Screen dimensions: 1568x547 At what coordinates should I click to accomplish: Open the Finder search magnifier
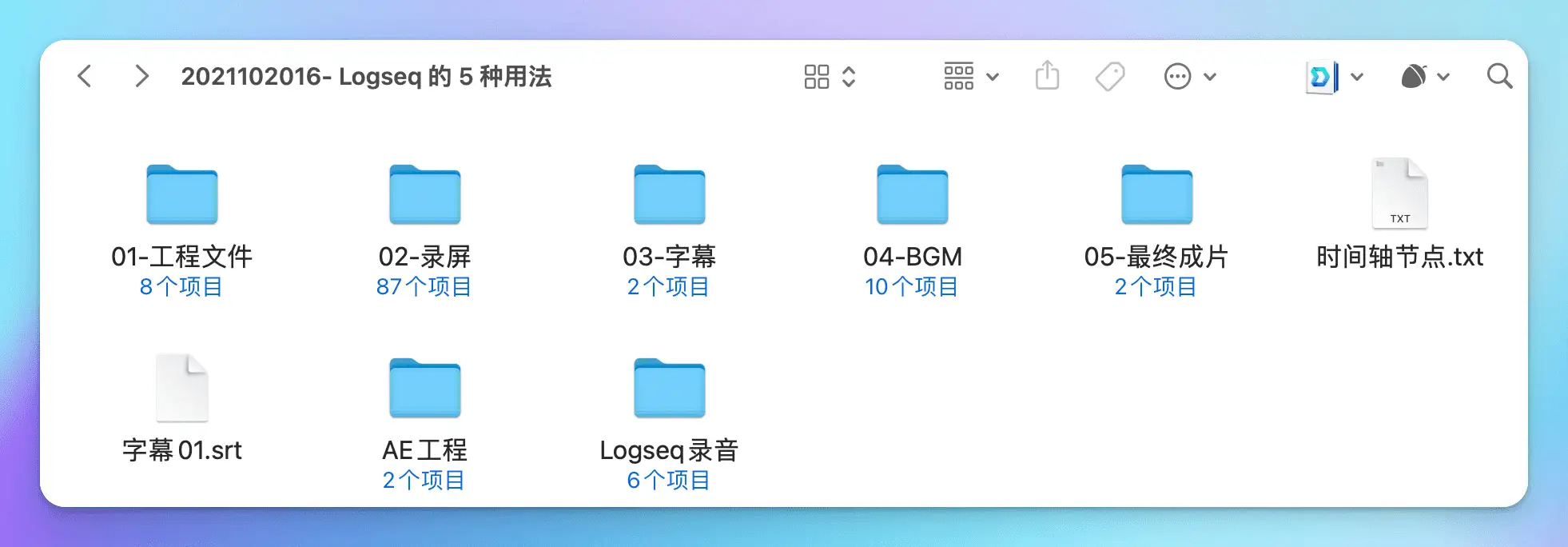[1499, 77]
